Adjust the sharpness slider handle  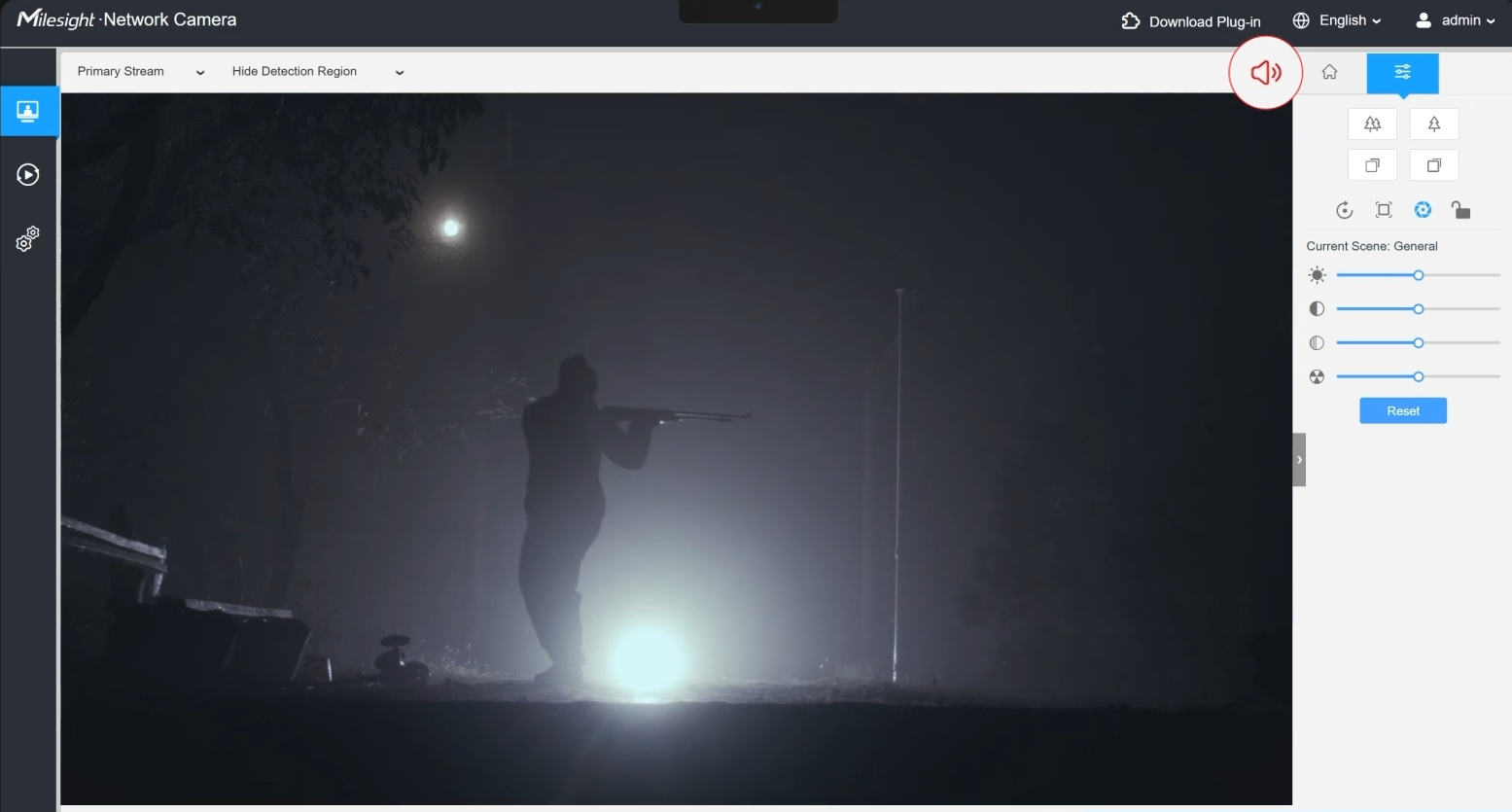pyautogui.click(x=1419, y=376)
